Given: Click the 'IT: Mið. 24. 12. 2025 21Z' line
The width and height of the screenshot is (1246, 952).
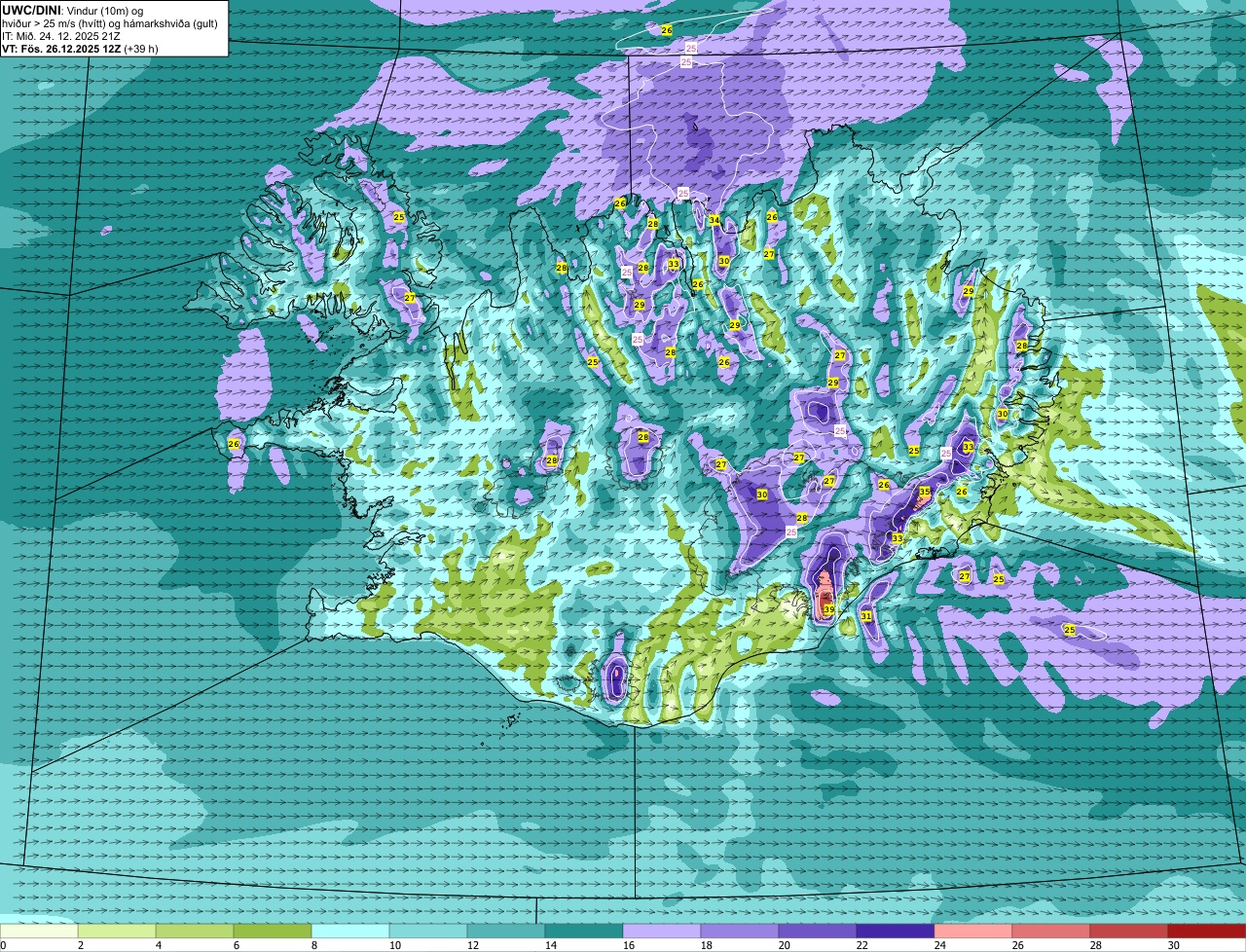Looking at the screenshot, I should pyautogui.click(x=61, y=36).
